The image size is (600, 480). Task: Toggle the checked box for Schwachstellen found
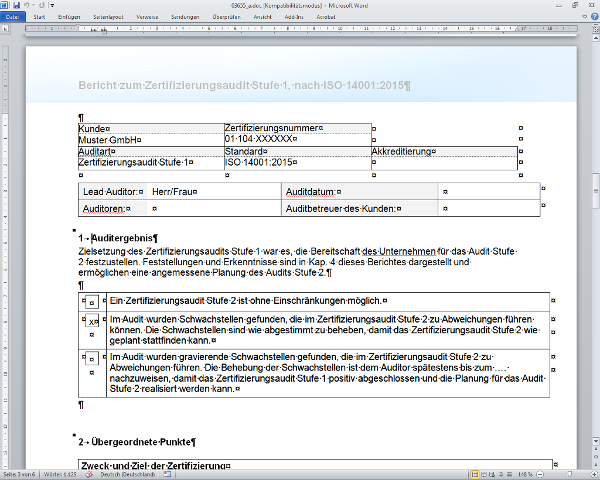pyautogui.click(x=91, y=323)
